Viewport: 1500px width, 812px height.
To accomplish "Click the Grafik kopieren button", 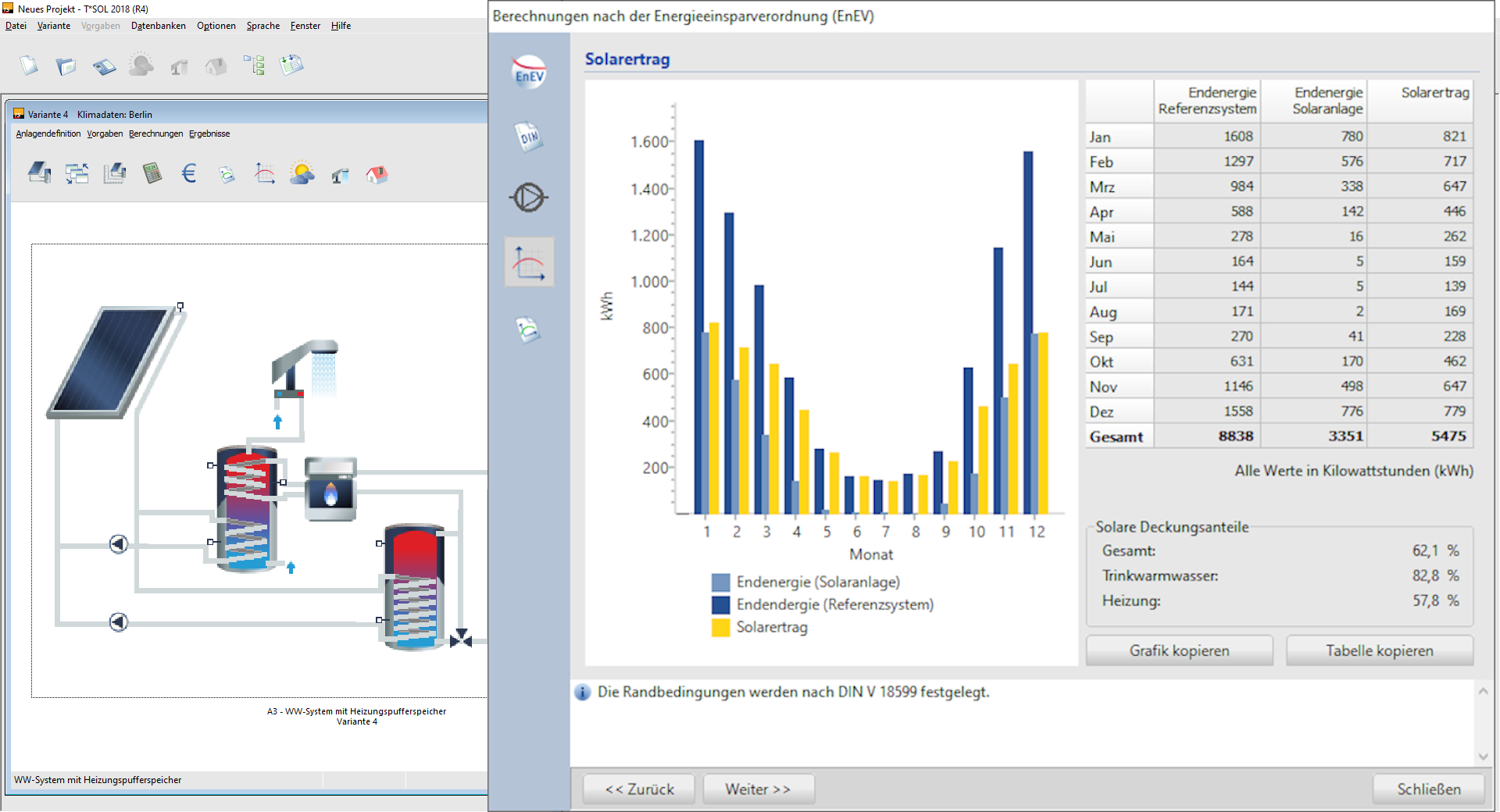I will tap(1179, 650).
